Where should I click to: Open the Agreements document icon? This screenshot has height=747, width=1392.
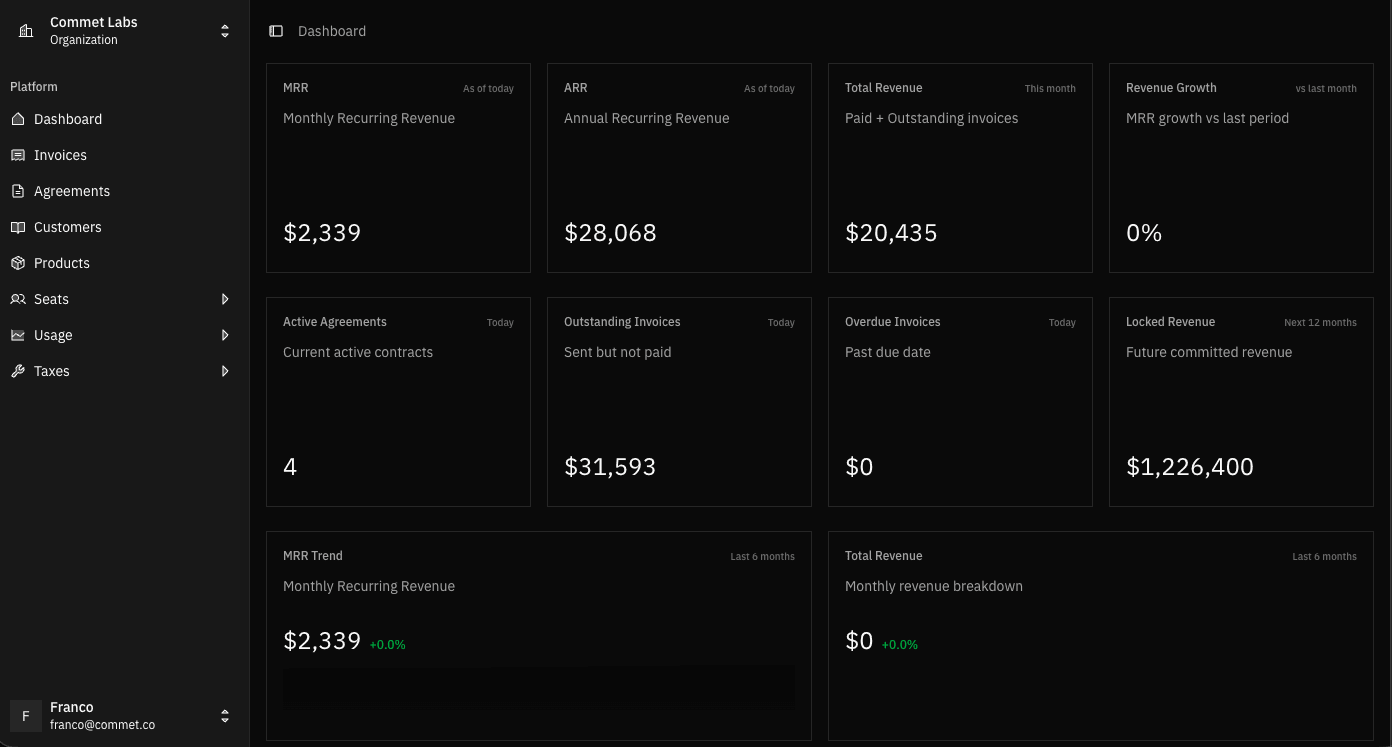[x=18, y=191]
